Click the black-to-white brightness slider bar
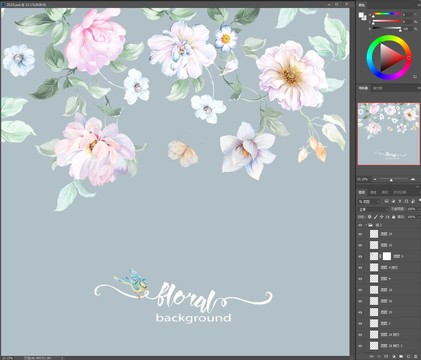 [x=387, y=28]
